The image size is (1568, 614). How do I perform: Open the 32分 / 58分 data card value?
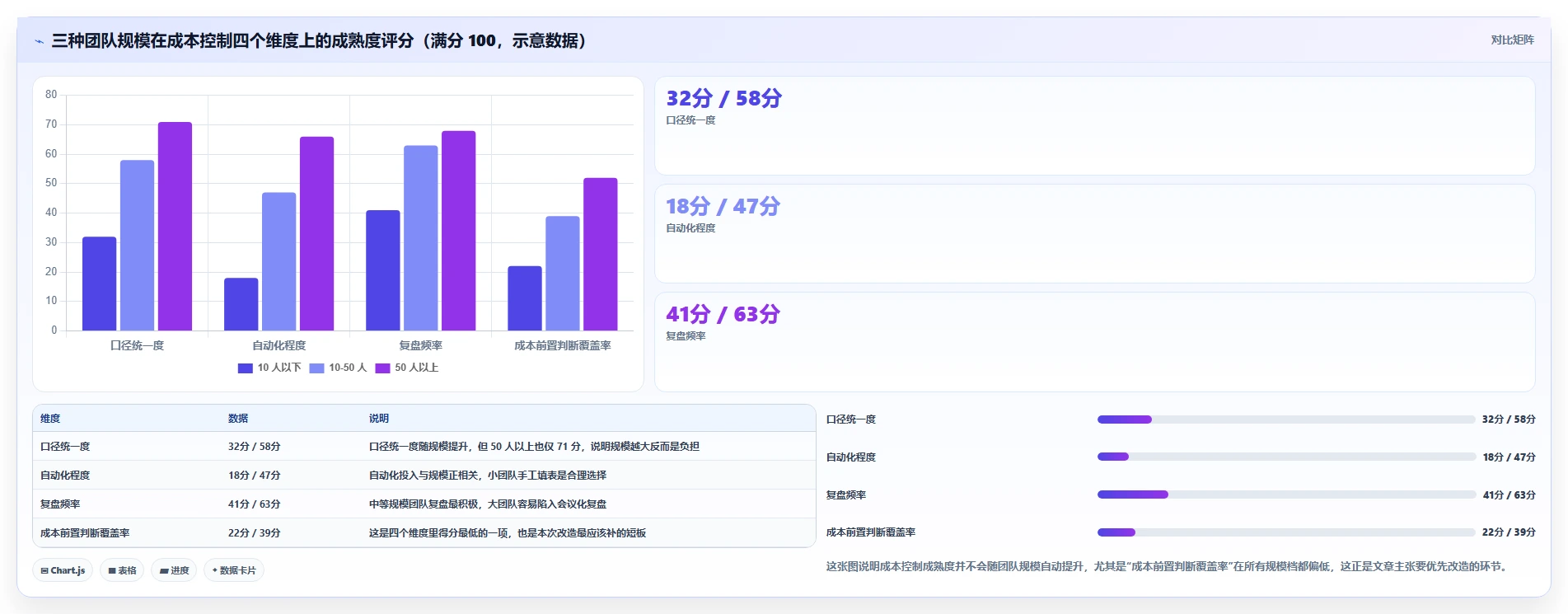click(723, 98)
